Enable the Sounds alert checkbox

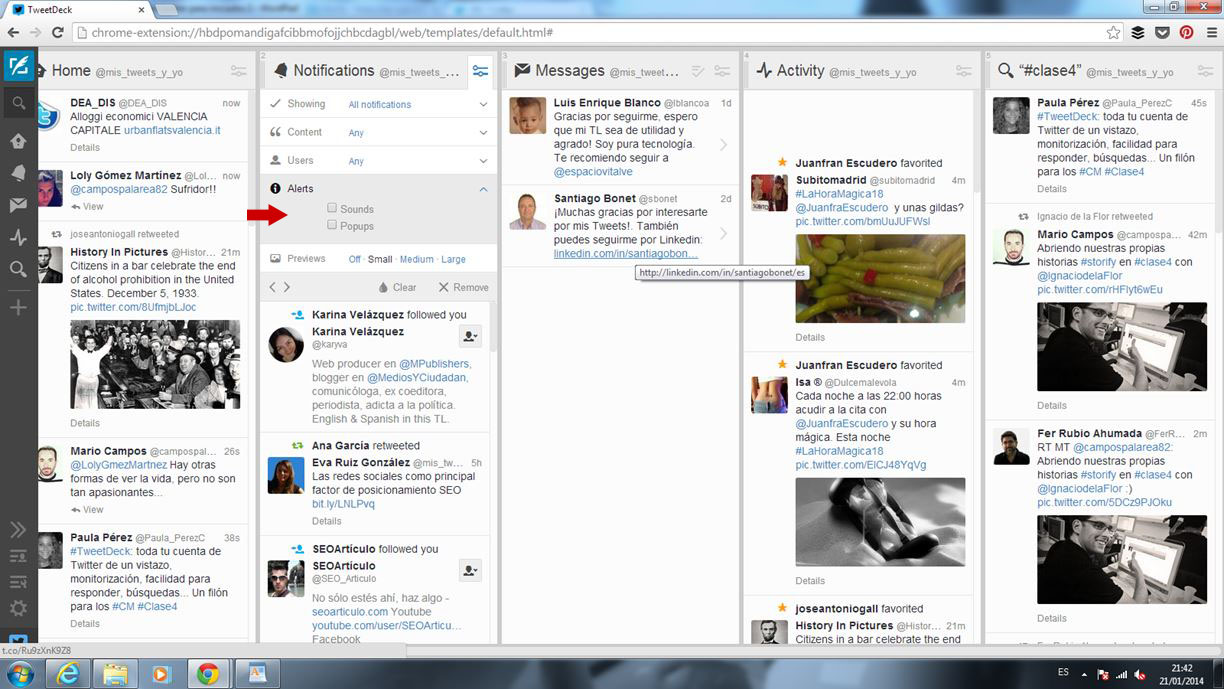(332, 209)
